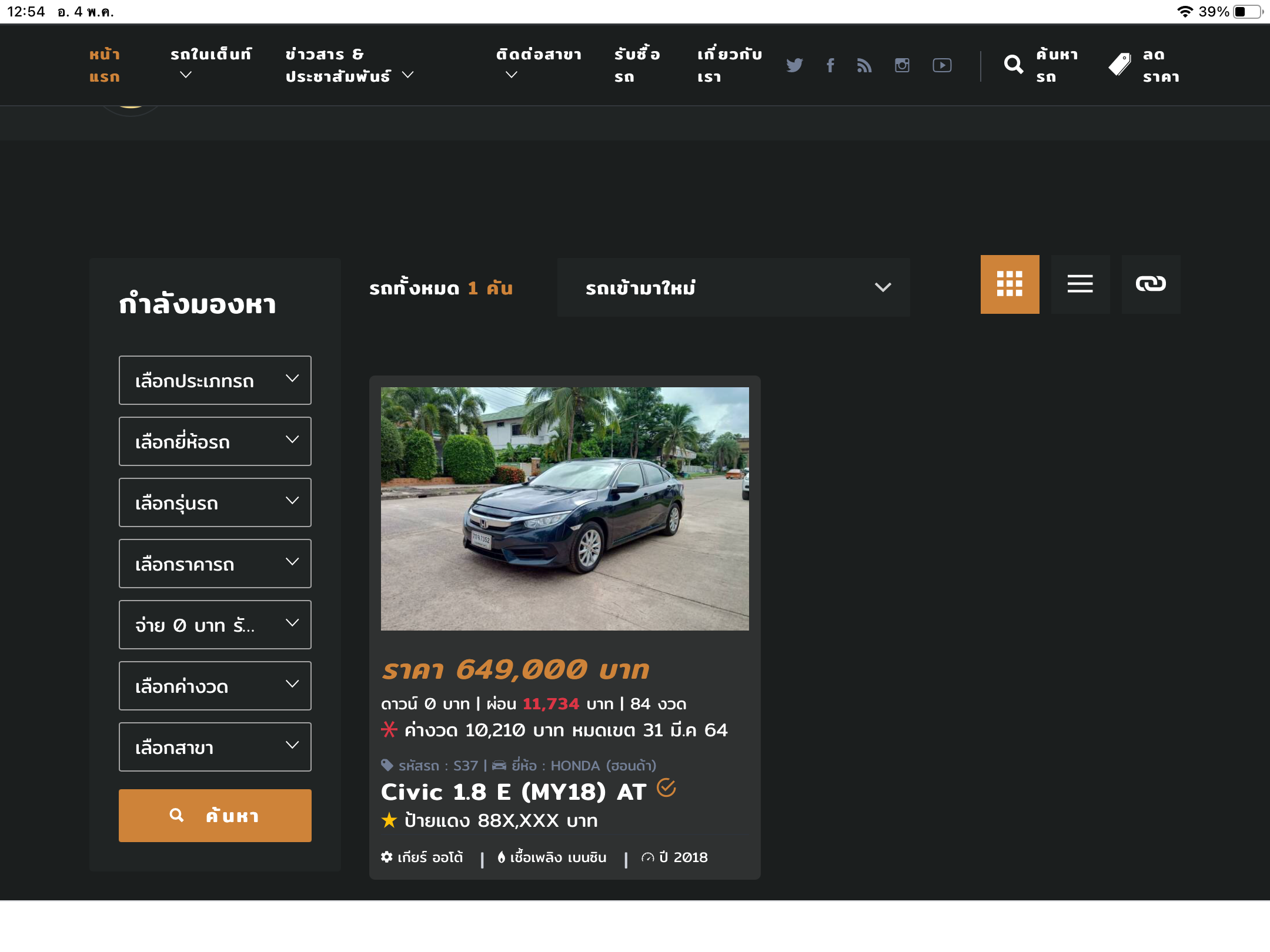Expand the เลือกราคารถ price dropdown
1270x952 pixels.
pos(215,564)
